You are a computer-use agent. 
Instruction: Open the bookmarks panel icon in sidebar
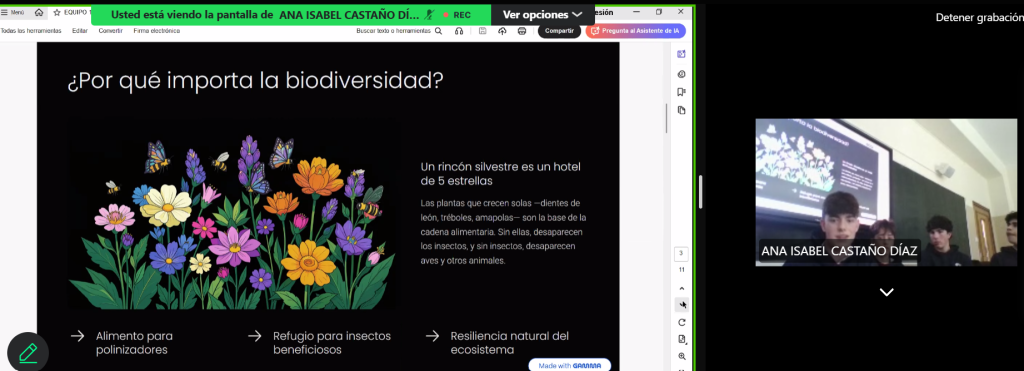[682, 92]
